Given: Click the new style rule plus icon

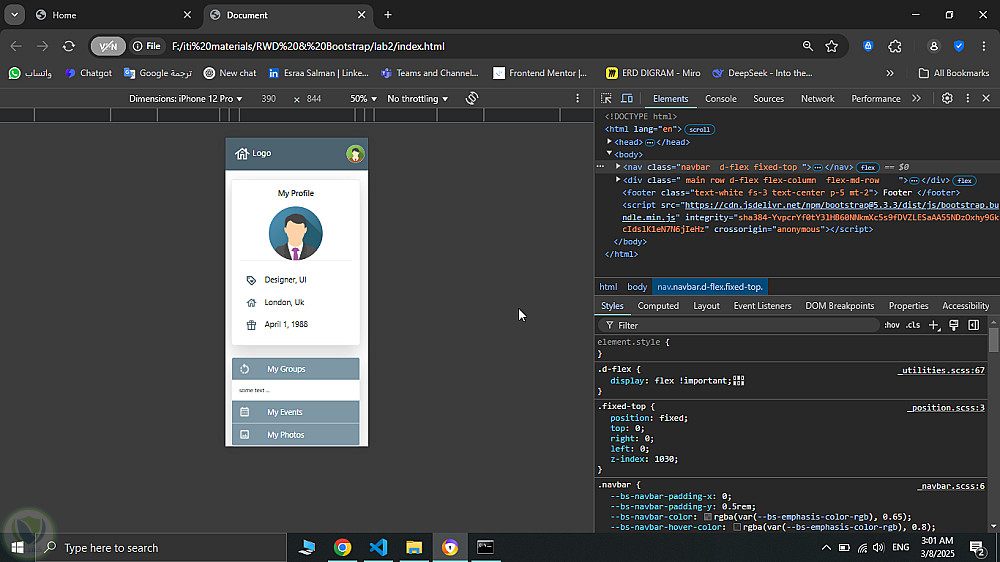Looking at the screenshot, I should (934, 325).
